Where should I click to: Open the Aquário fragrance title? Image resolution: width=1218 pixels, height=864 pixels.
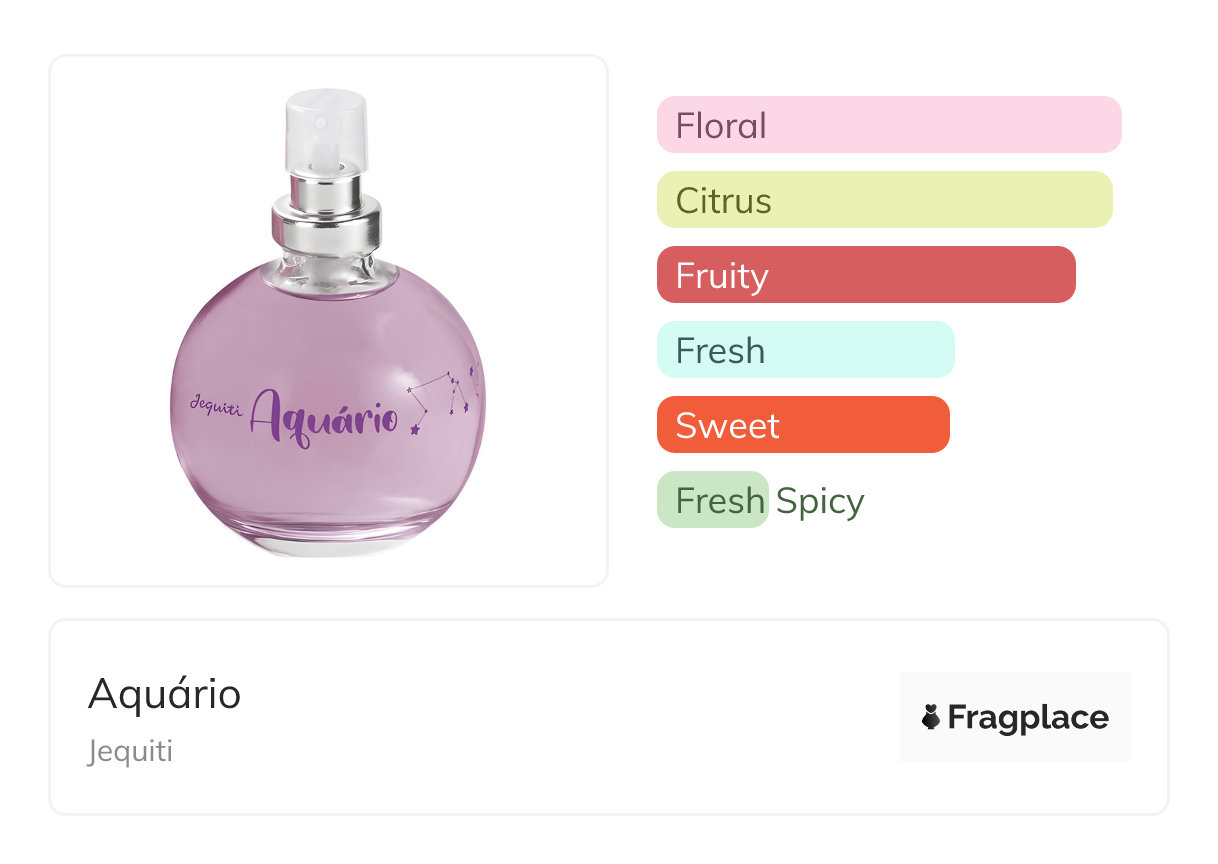[164, 693]
